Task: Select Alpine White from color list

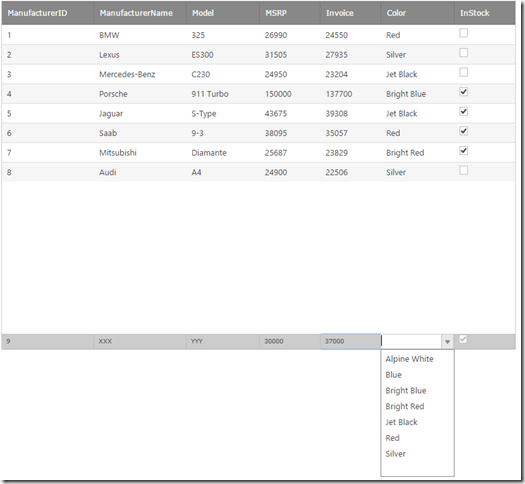Action: point(417,359)
